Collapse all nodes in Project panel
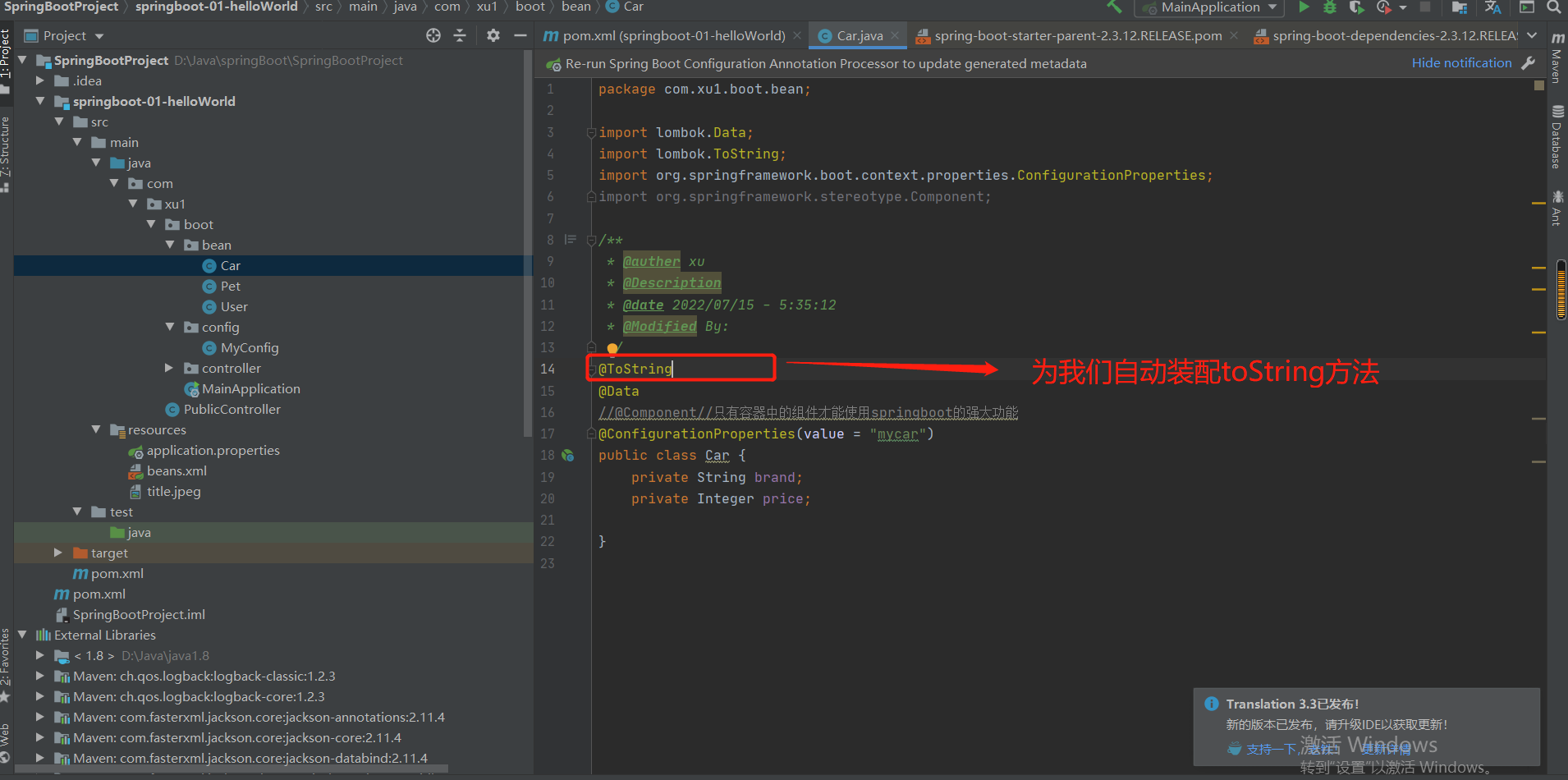Image resolution: width=1568 pixels, height=780 pixels. [x=460, y=35]
